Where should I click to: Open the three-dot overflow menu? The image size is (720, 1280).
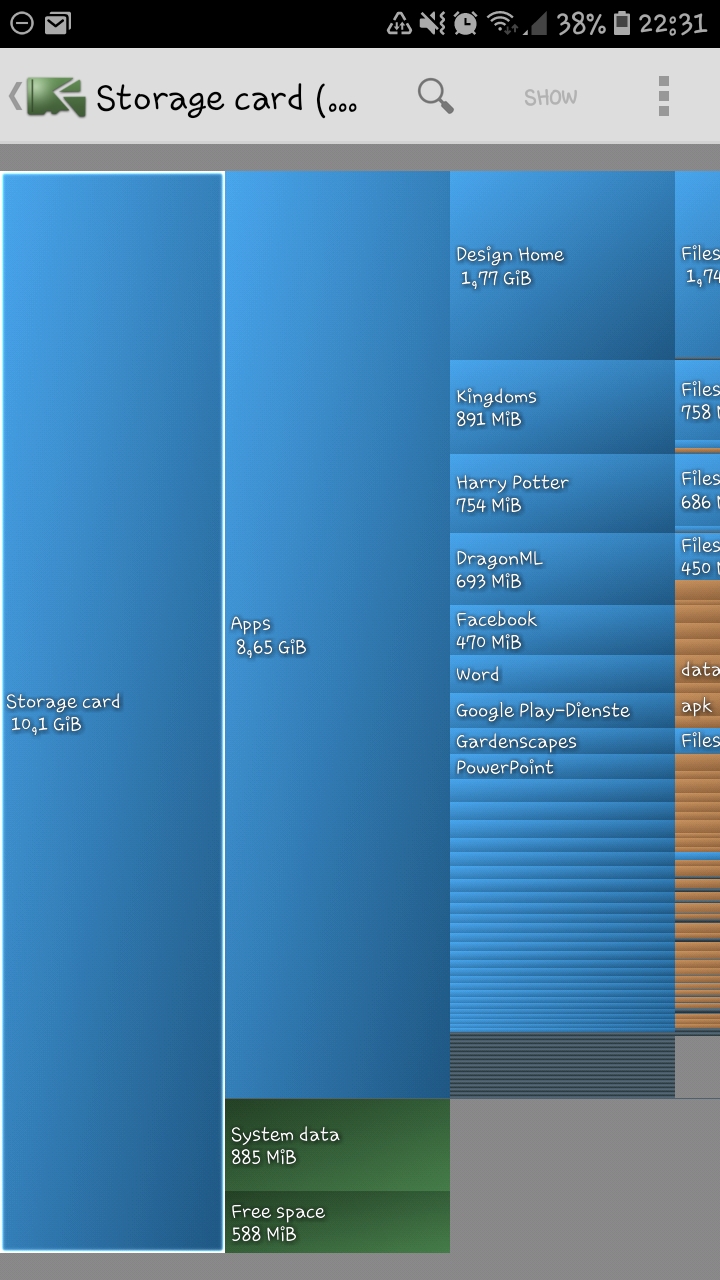[664, 97]
